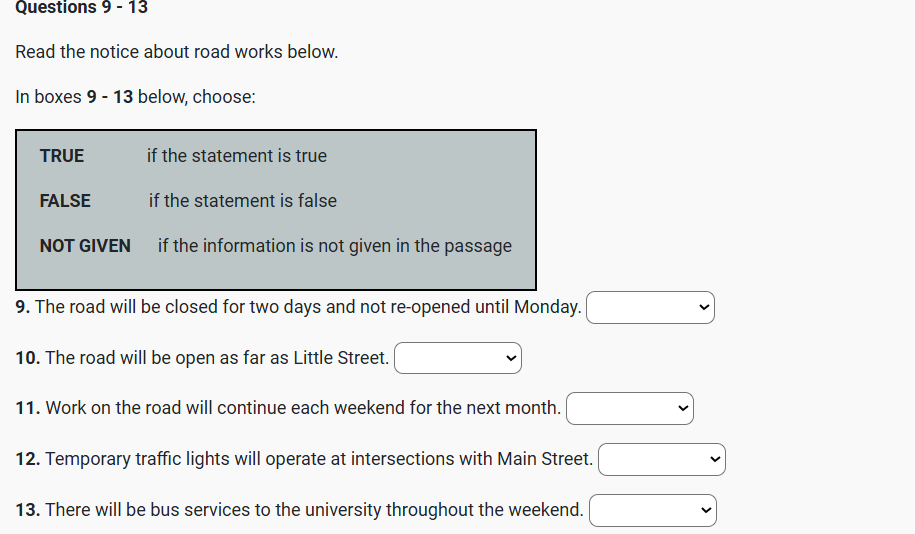Click the 'In boxes 9 - 13 below, choose:' line
This screenshot has height=534, width=915.
(x=135, y=97)
